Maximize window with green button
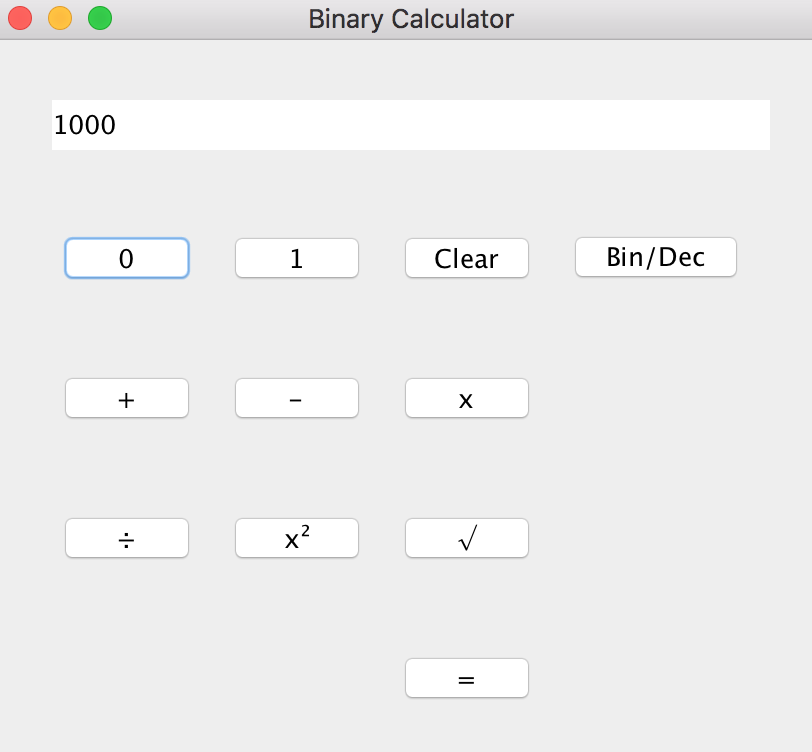812x752 pixels. pos(100,18)
